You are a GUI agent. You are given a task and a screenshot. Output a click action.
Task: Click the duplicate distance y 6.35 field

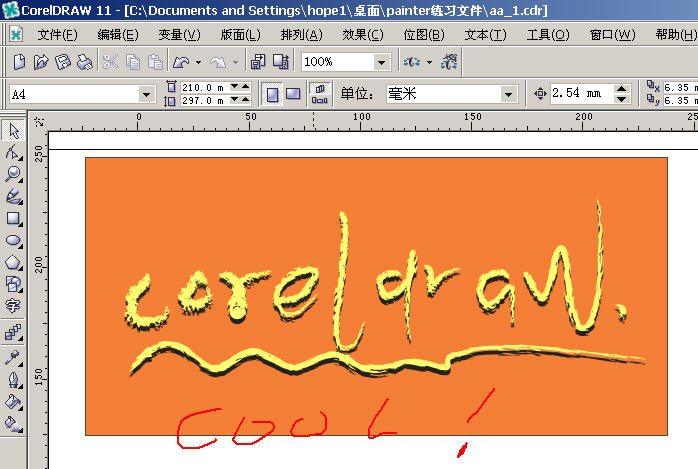pos(680,101)
